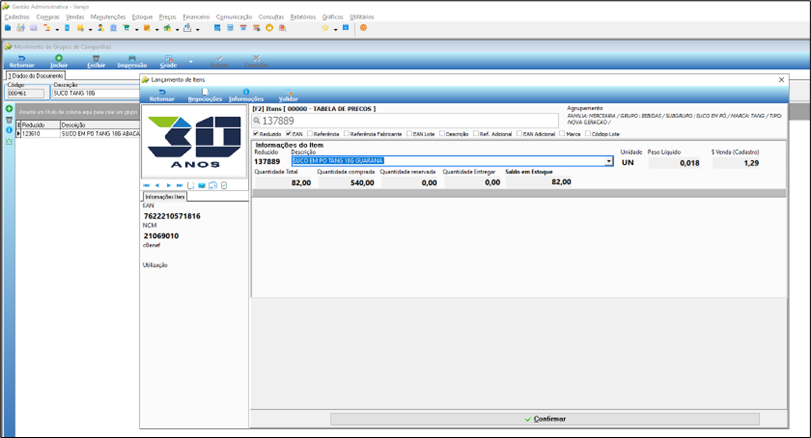Click the calculator icon in top toolbar
This screenshot has width=811, height=438.
click(230, 28)
